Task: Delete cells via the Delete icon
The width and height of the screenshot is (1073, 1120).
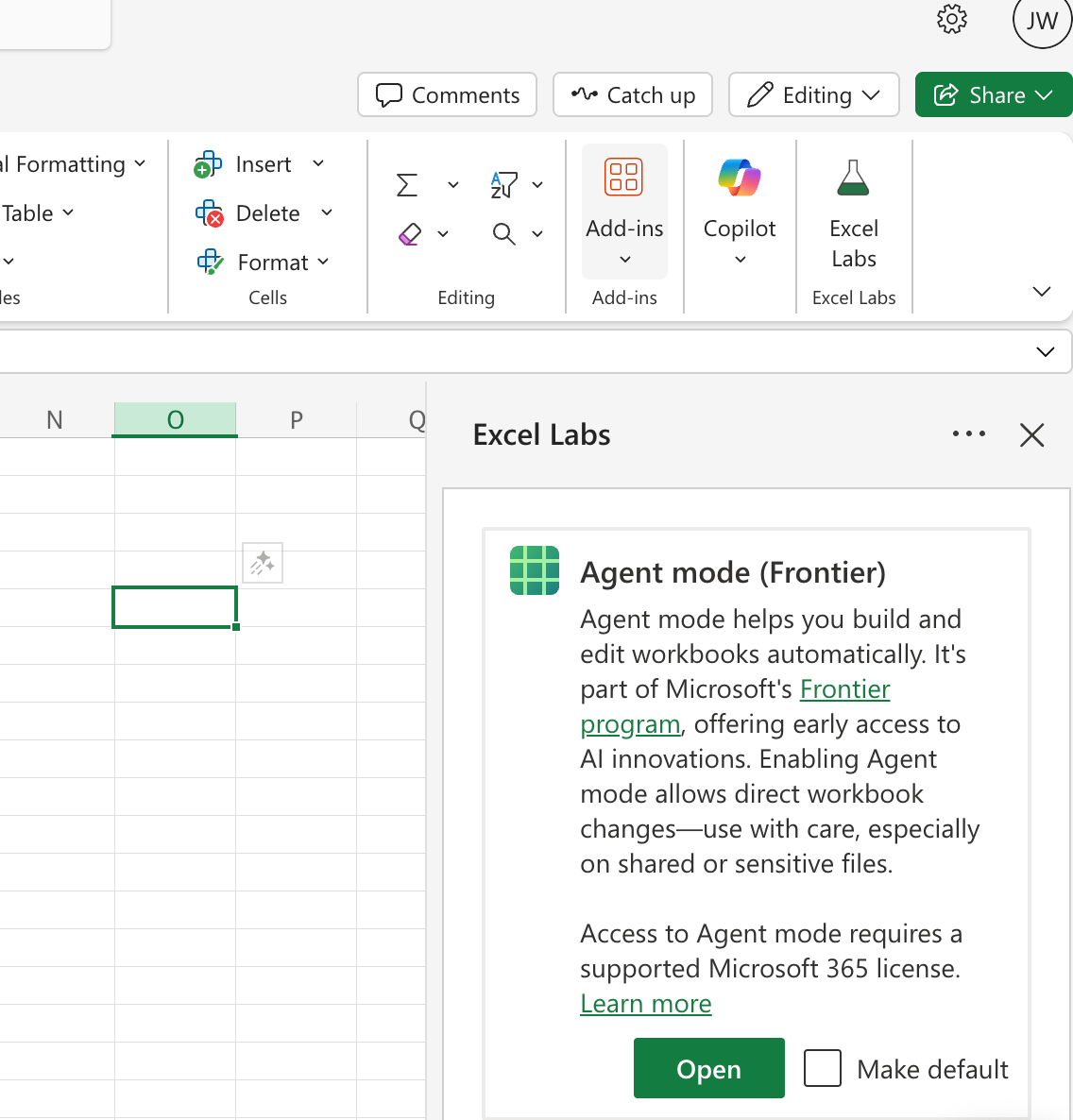Action: [x=208, y=213]
